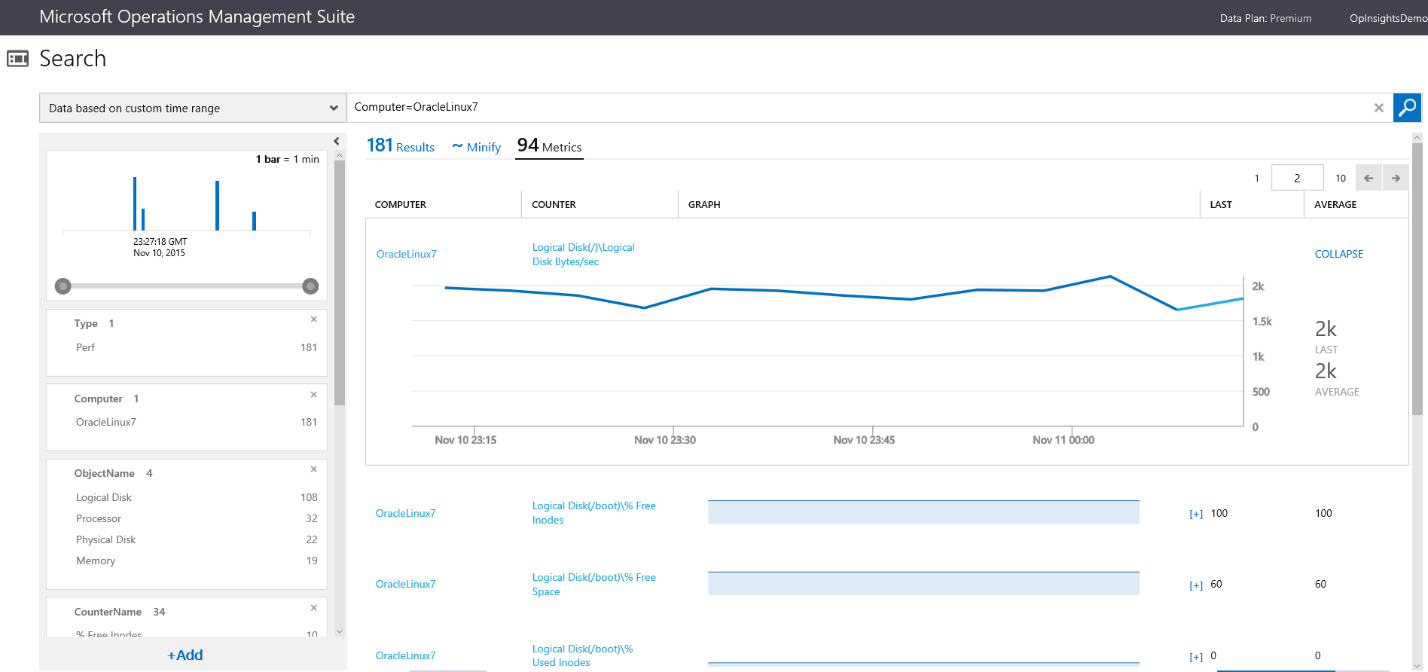The height and width of the screenshot is (672, 1428).
Task: Open the OpInsightsDemo account menu
Action: pos(1388,18)
